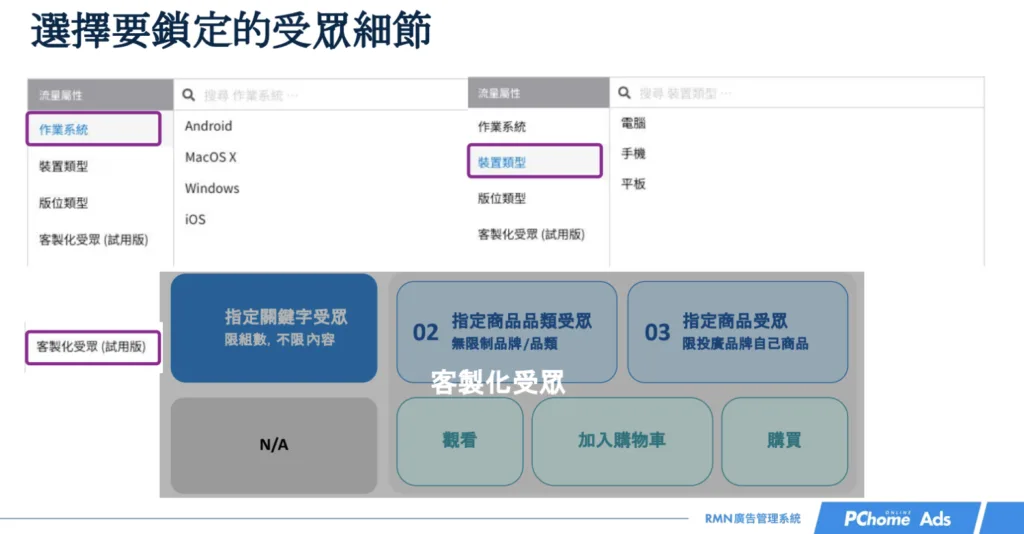Select the 02 指定商品品類受眾 tile
The width and height of the screenshot is (1024, 534).
(x=506, y=331)
